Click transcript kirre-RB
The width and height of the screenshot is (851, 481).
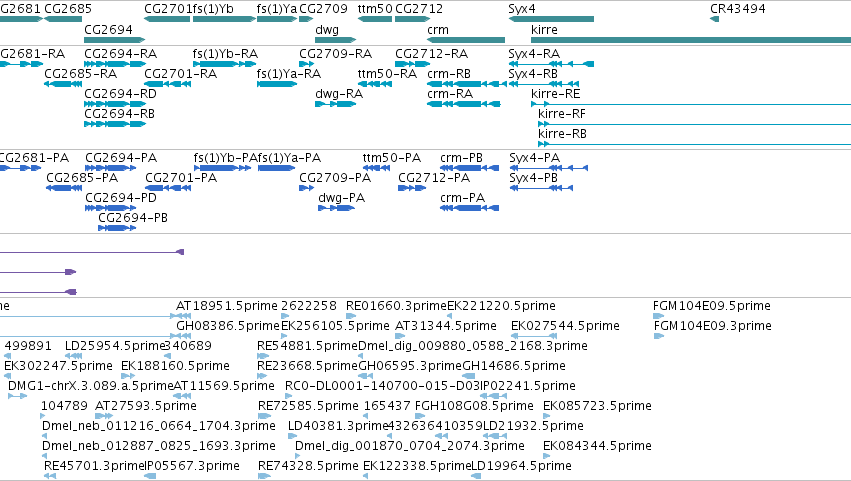[x=562, y=134]
